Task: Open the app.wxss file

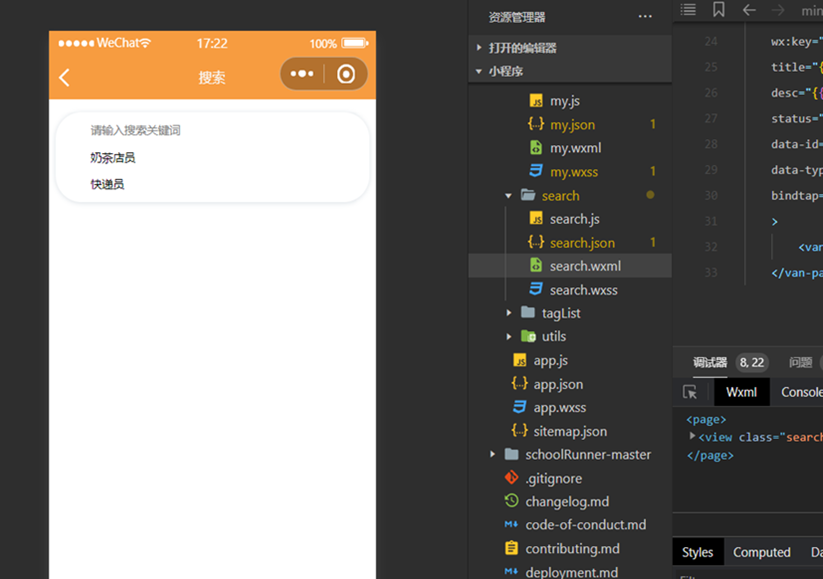Action: click(x=559, y=407)
